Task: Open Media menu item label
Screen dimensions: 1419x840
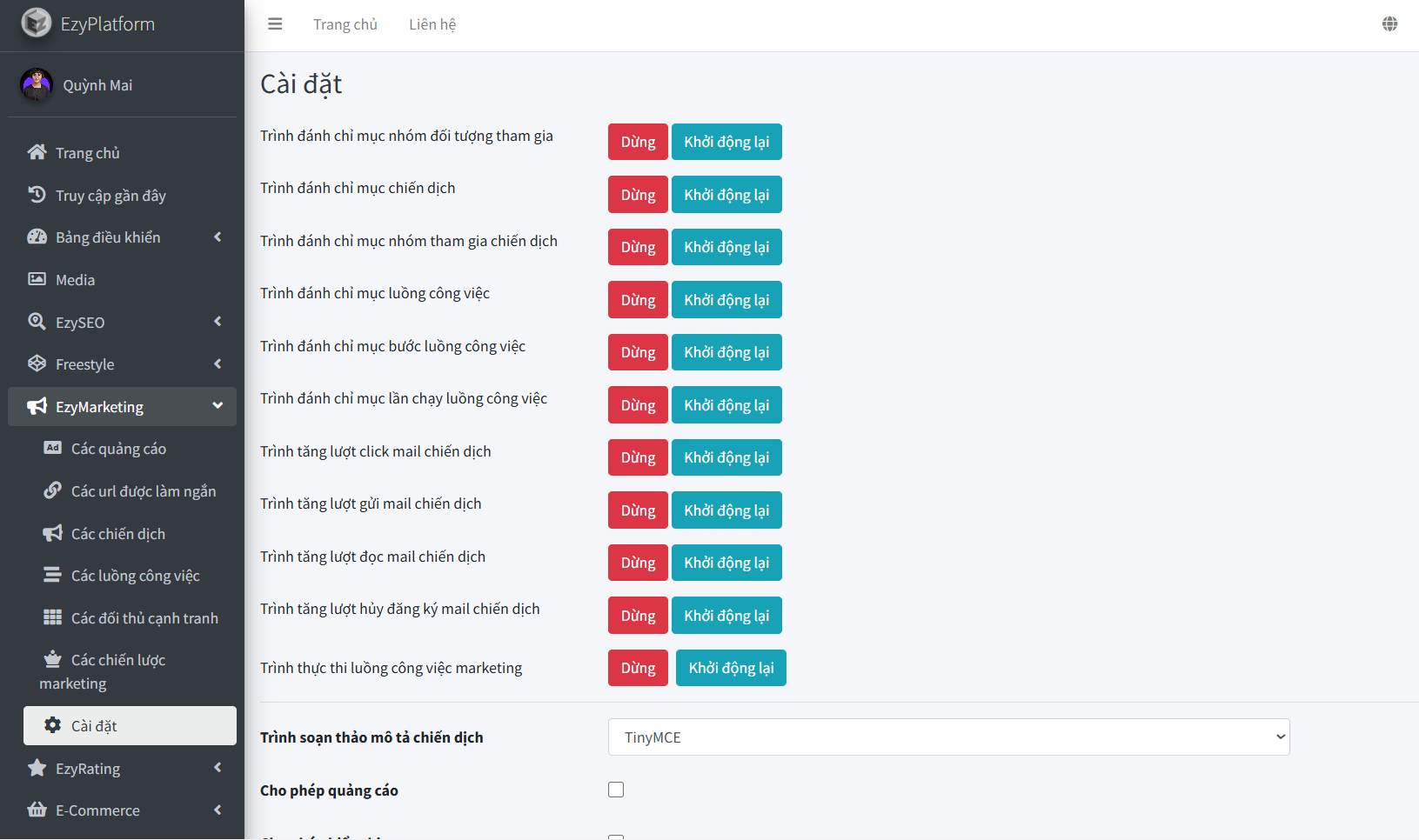Action: pos(76,280)
